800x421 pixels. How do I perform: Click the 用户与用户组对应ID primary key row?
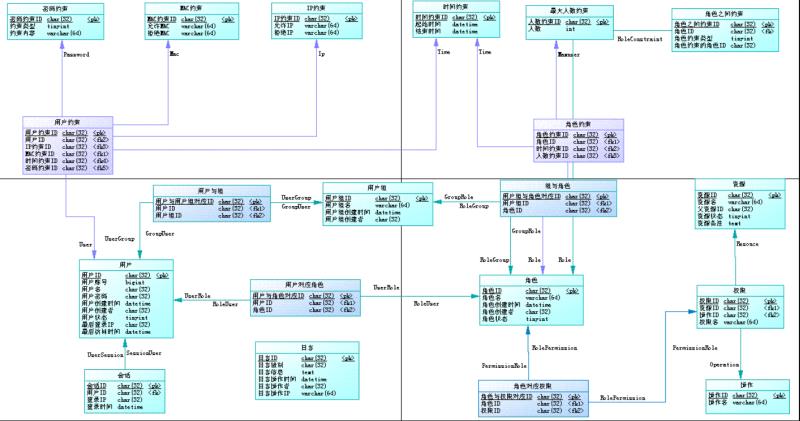211,202
